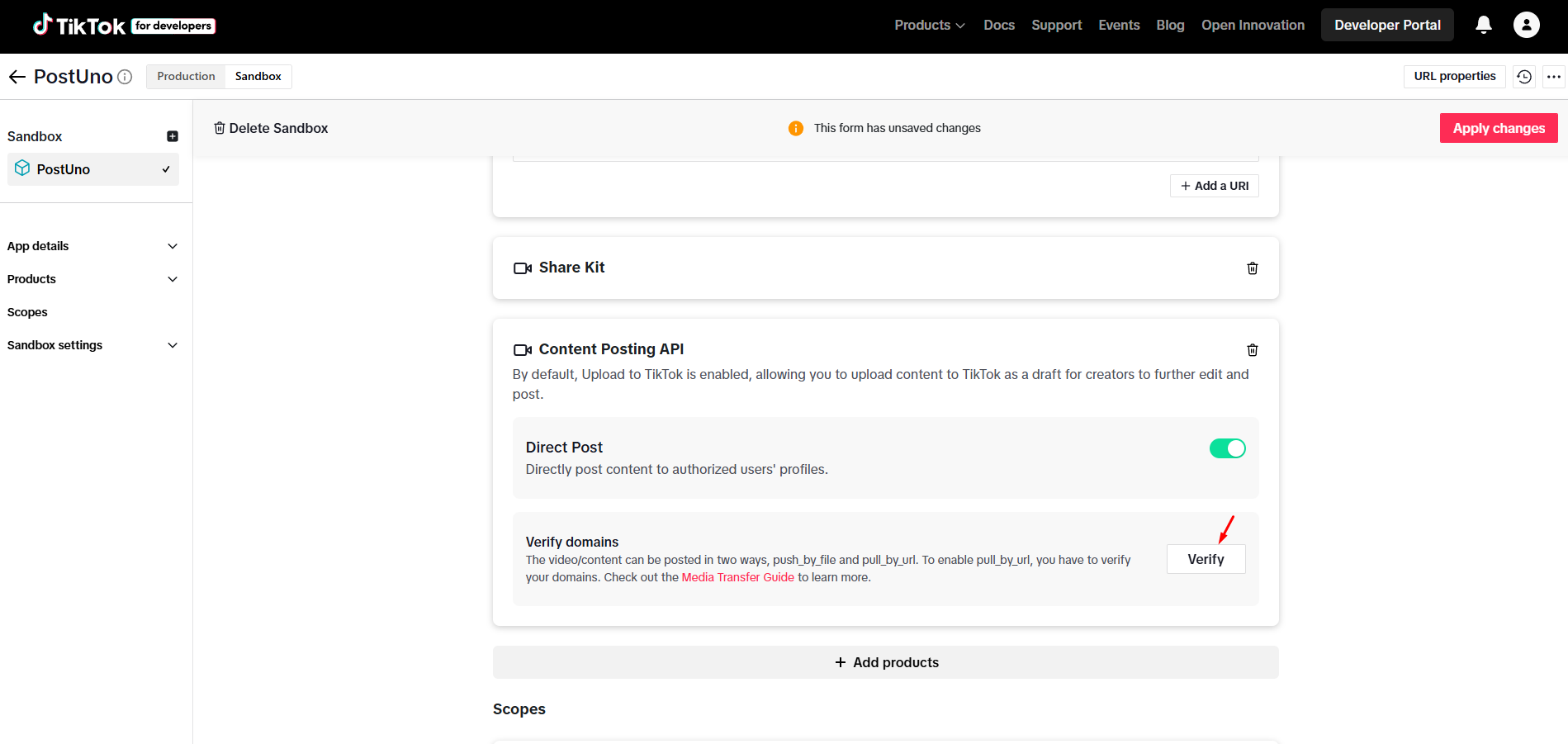Select the PostUno sandbox item
This screenshot has width=1568, height=744.
92,169
